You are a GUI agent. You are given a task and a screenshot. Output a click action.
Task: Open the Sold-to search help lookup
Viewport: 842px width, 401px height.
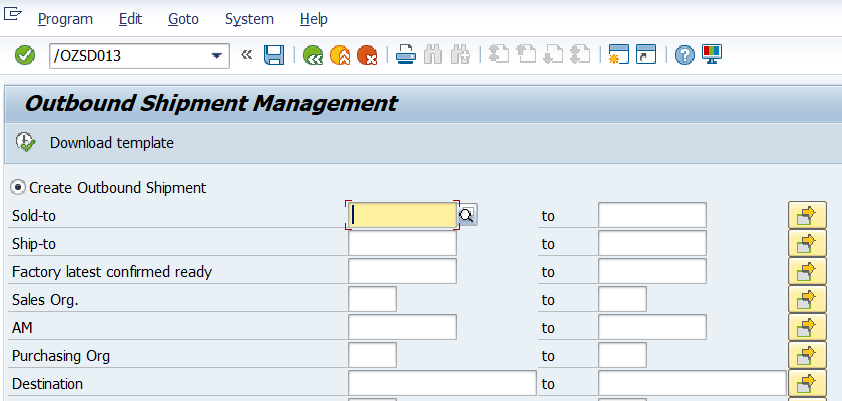pyautogui.click(x=467, y=215)
